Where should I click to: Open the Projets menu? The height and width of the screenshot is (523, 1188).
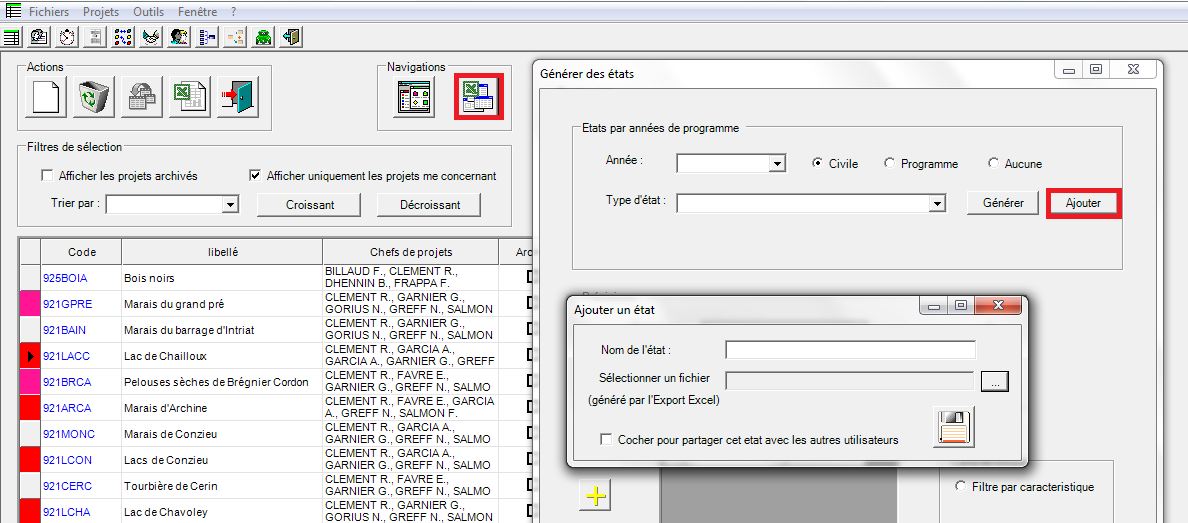pos(100,12)
